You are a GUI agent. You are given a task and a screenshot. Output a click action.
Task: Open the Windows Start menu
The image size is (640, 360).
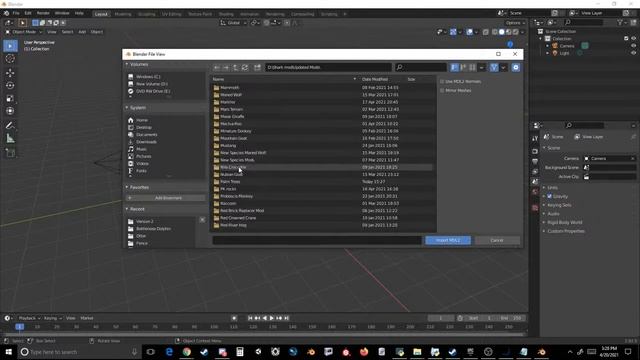point(8,352)
